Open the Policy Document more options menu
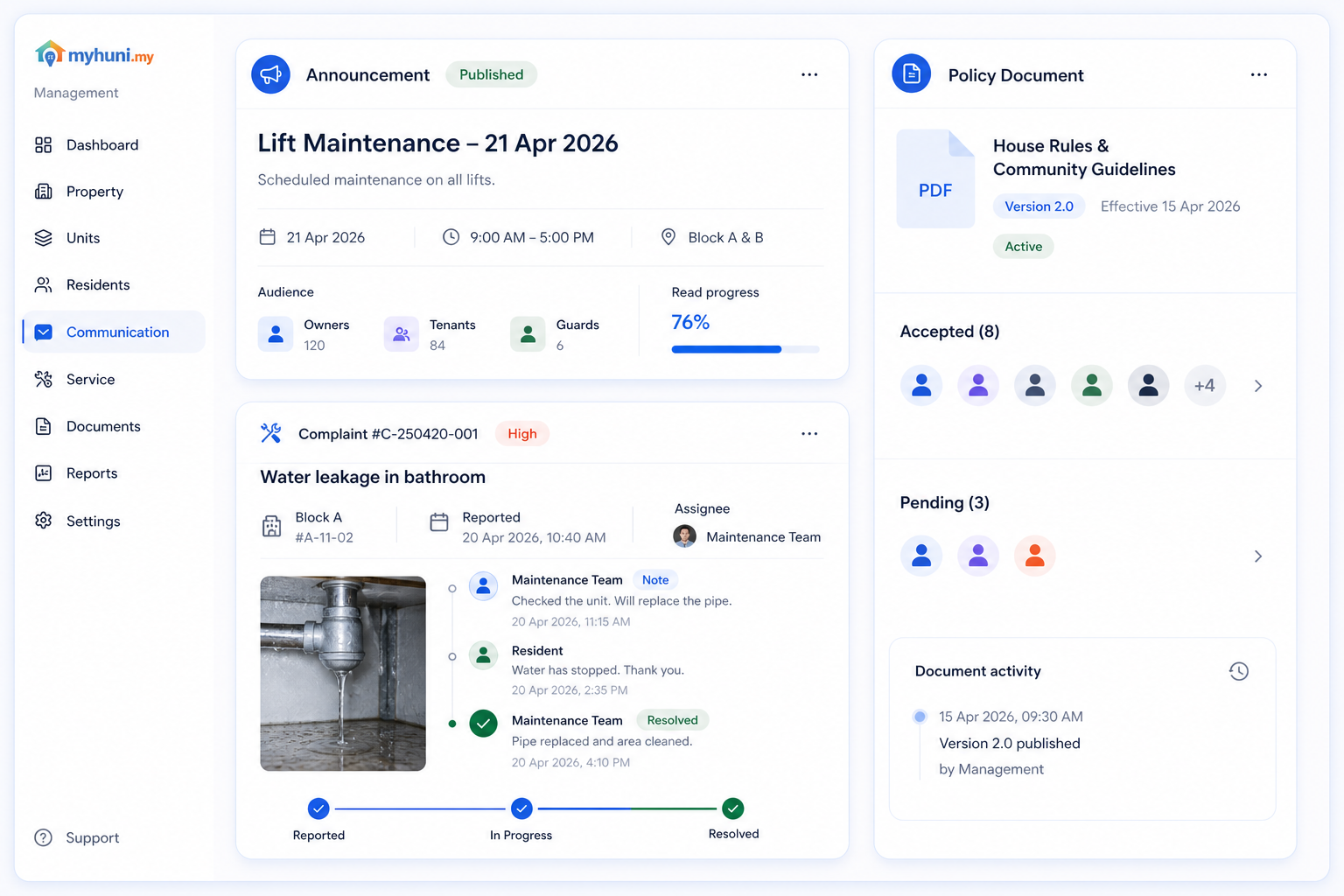Viewport: 1344px width, 896px height. tap(1259, 74)
